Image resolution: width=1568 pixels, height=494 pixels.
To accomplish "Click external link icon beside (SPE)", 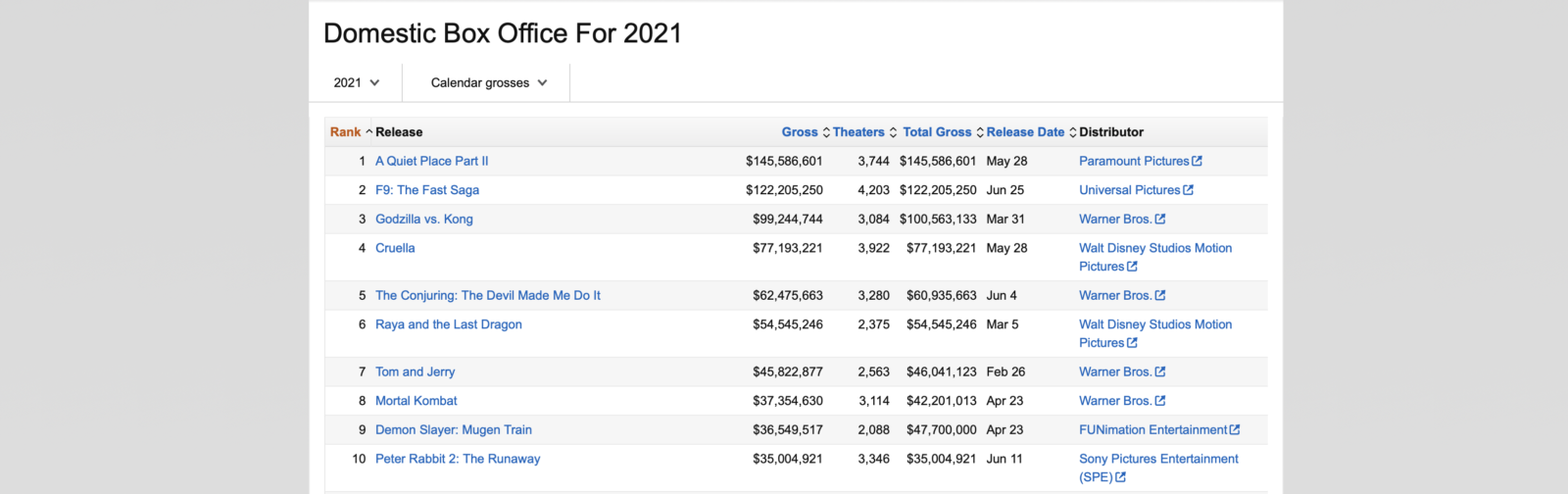I will 1121,477.
